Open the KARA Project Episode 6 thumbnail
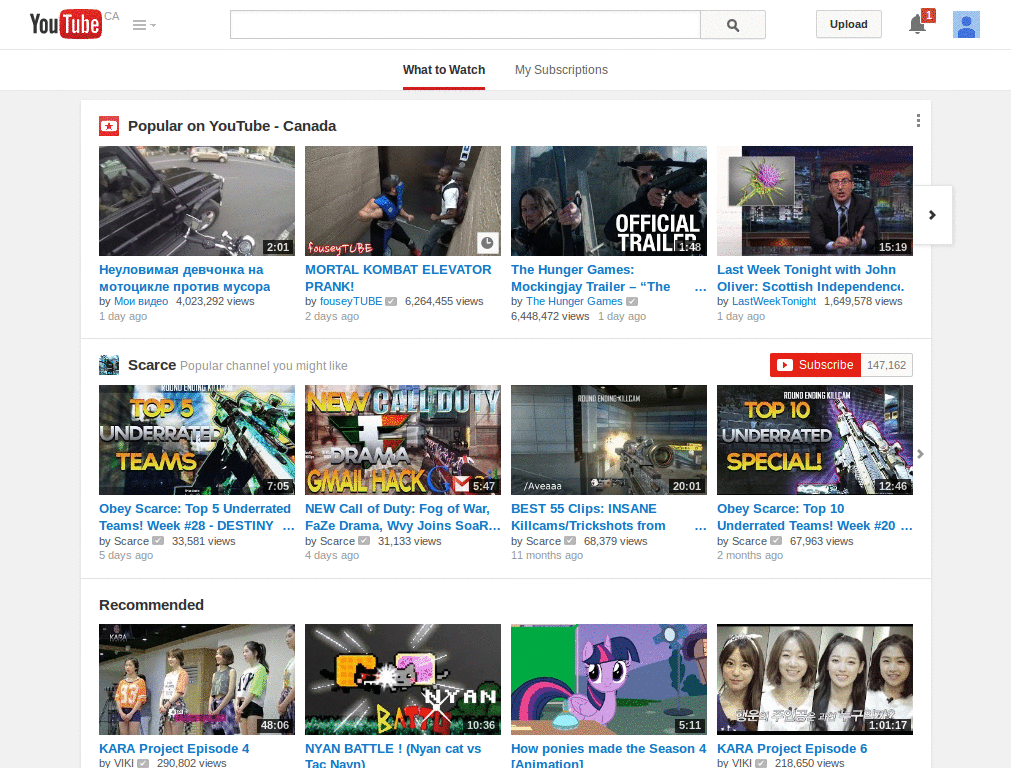Image resolution: width=1024 pixels, height=768 pixels. [815, 680]
